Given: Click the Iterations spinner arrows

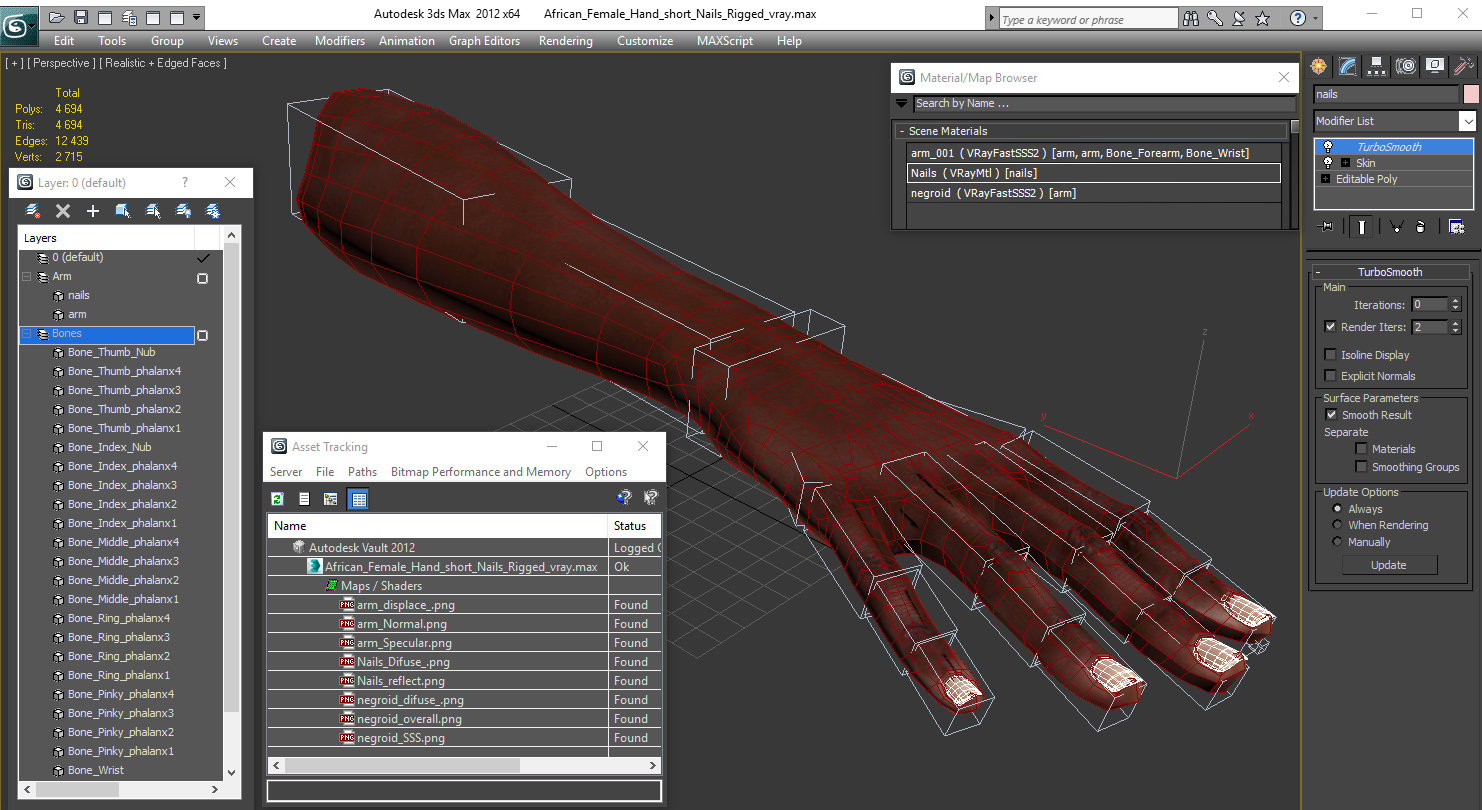Looking at the screenshot, I should tap(1455, 305).
